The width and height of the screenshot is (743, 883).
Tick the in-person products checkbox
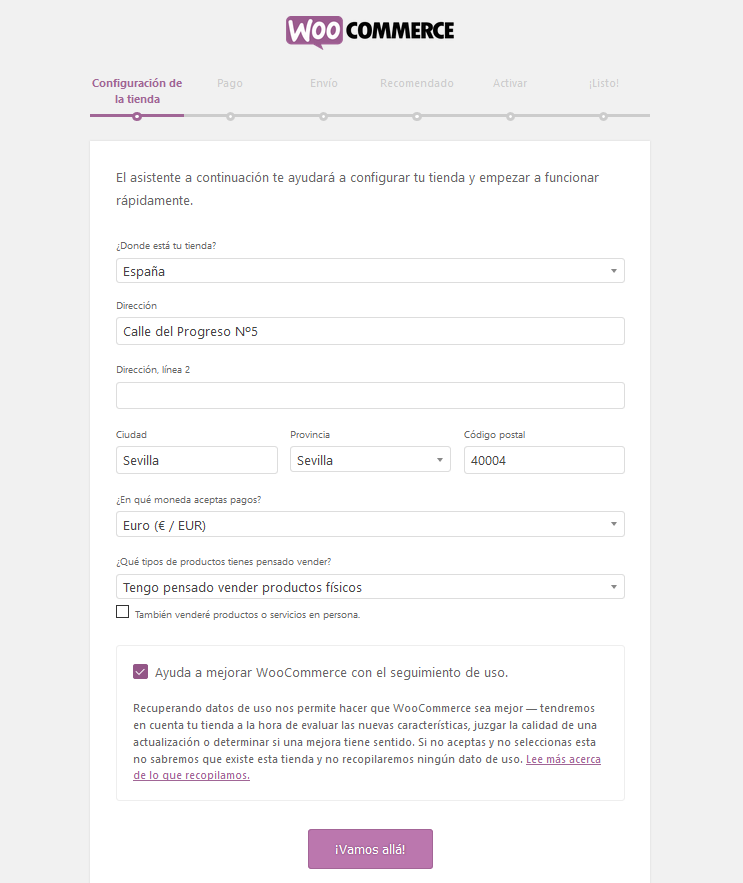(x=123, y=612)
